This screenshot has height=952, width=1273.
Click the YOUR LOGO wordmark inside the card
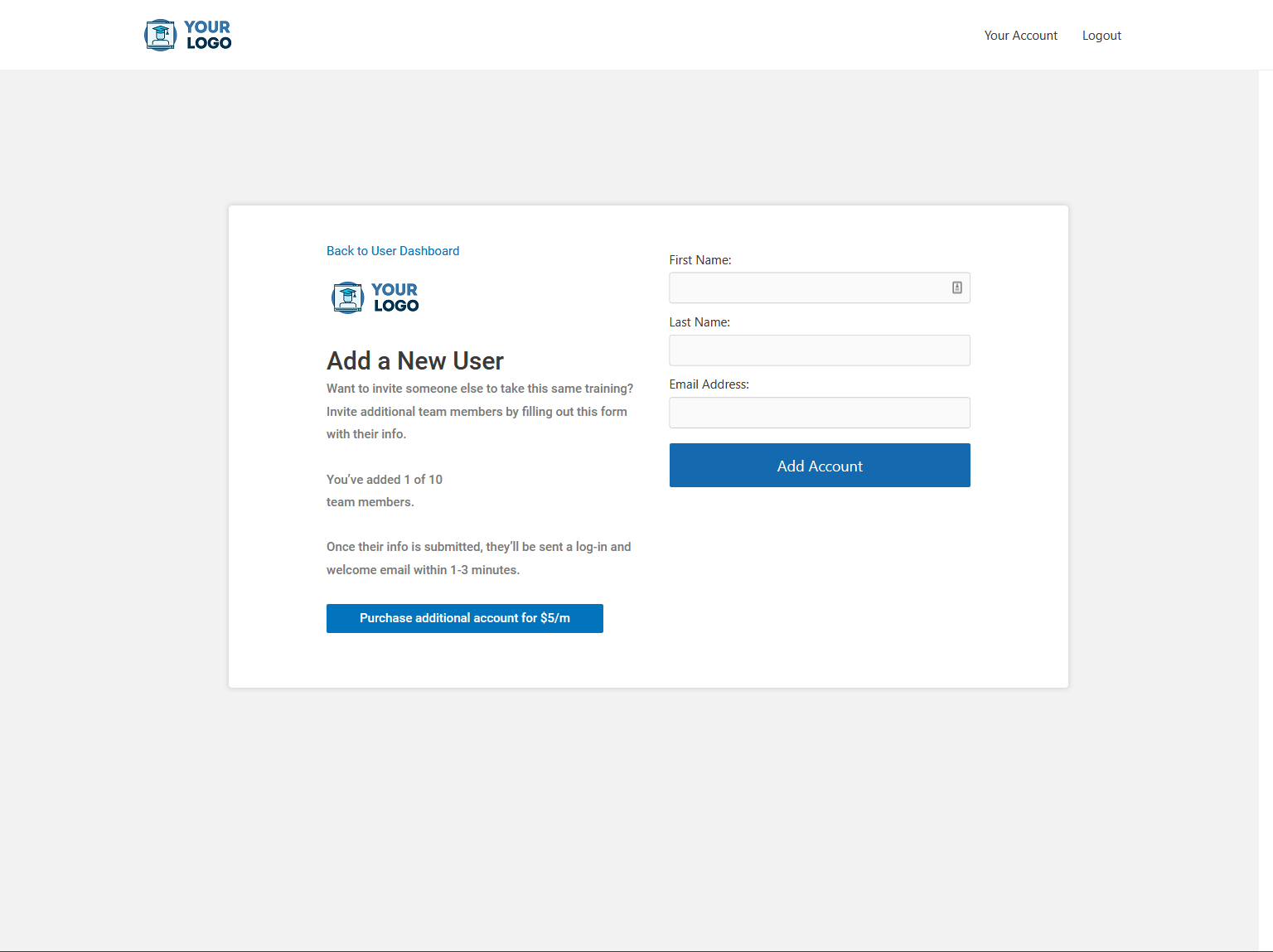395,298
